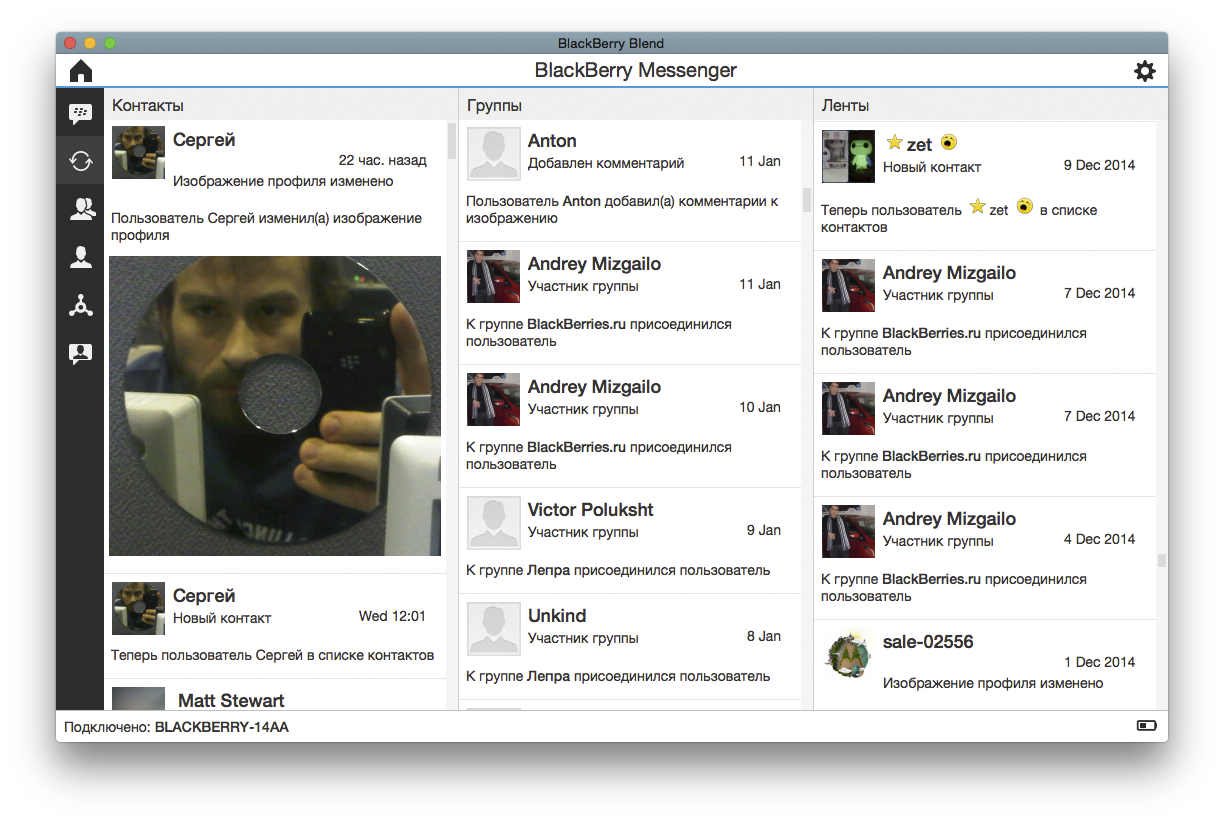The image size is (1224, 822).
Task: Open the invites person-in-bubble sidebar icon
Action: pyautogui.click(x=80, y=354)
